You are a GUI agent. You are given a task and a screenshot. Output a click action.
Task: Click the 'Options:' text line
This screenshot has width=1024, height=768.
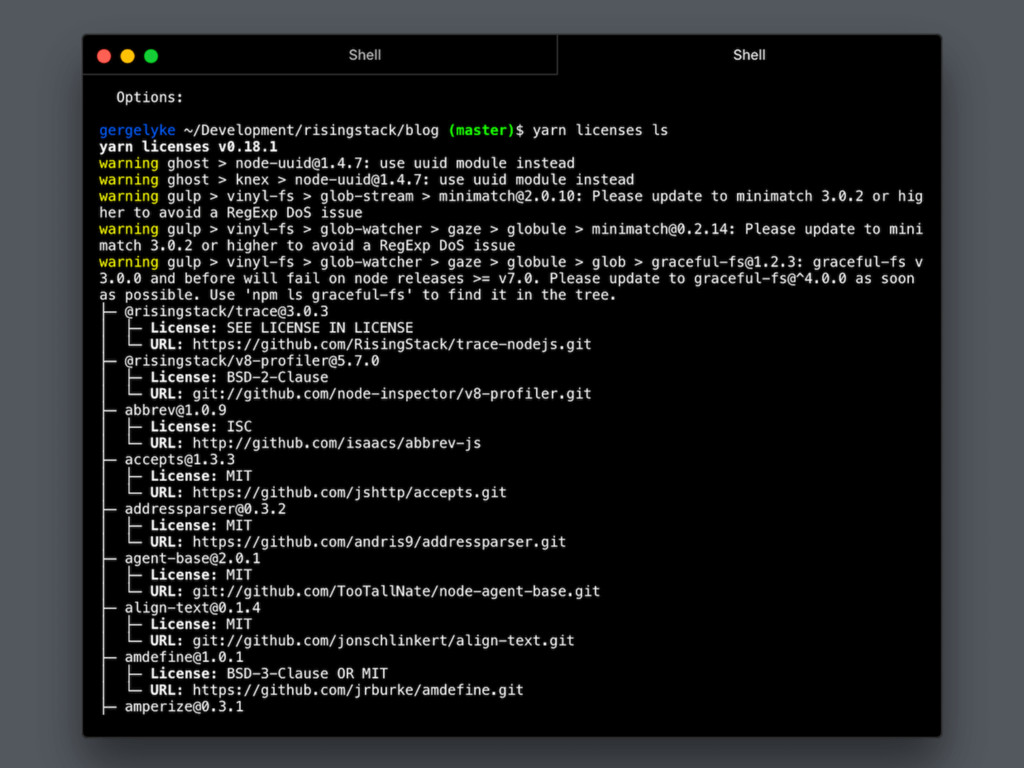click(x=150, y=97)
